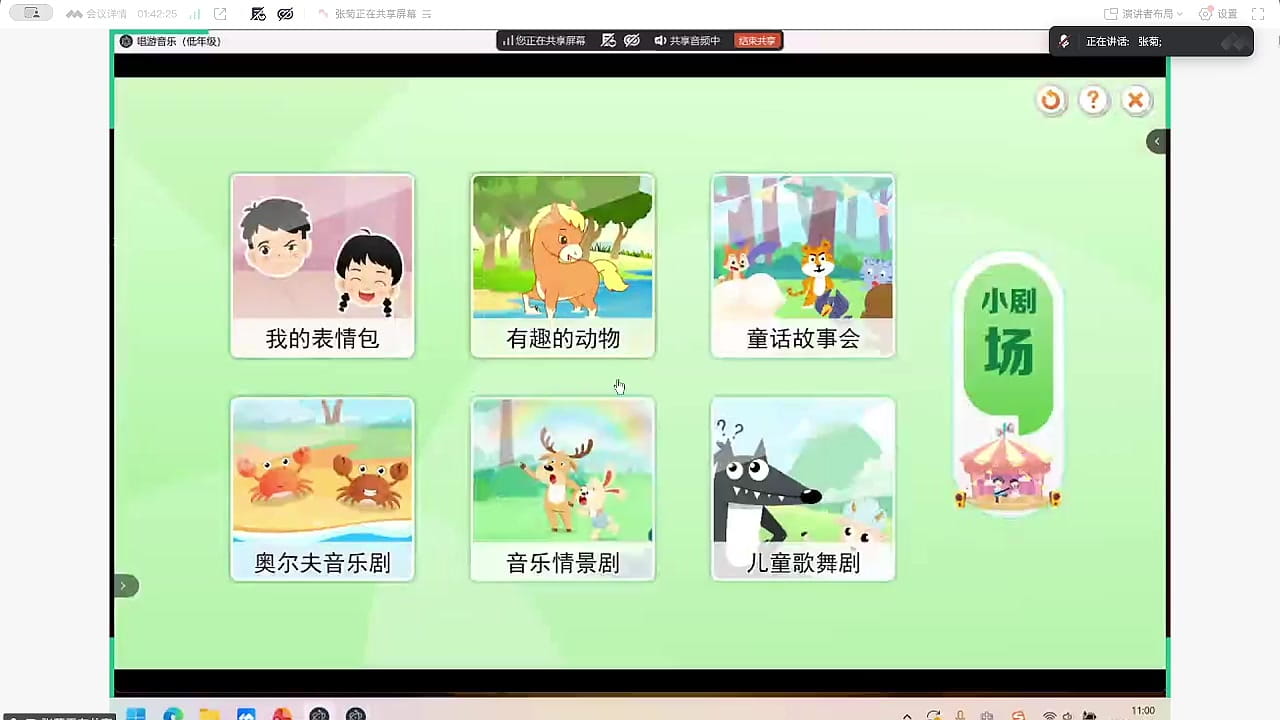Open the 我的表情包 card
The width and height of the screenshot is (1280, 720).
tap(322, 265)
